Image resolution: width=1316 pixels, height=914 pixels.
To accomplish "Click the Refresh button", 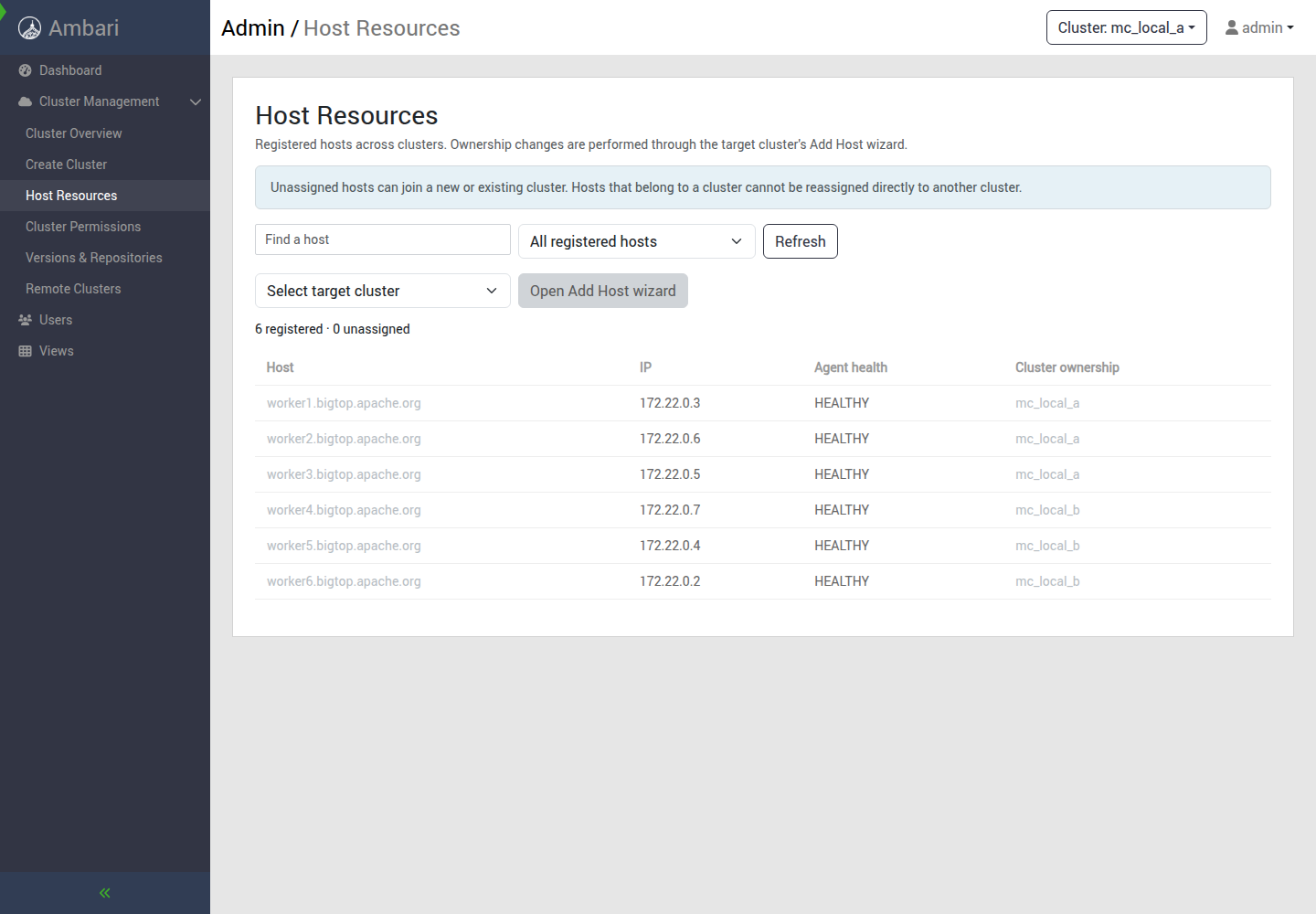I will [x=801, y=241].
